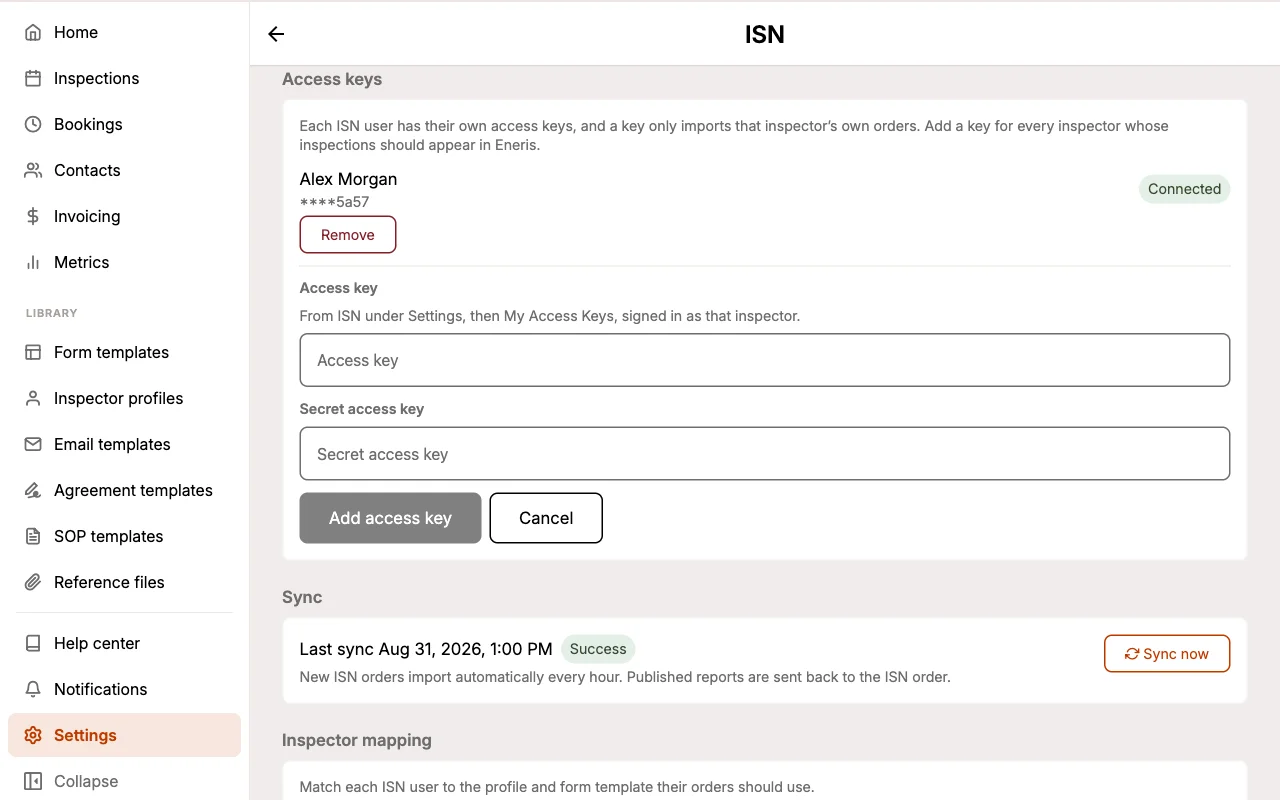Click the Help center book icon
This screenshot has width=1280, height=800.
[33, 643]
